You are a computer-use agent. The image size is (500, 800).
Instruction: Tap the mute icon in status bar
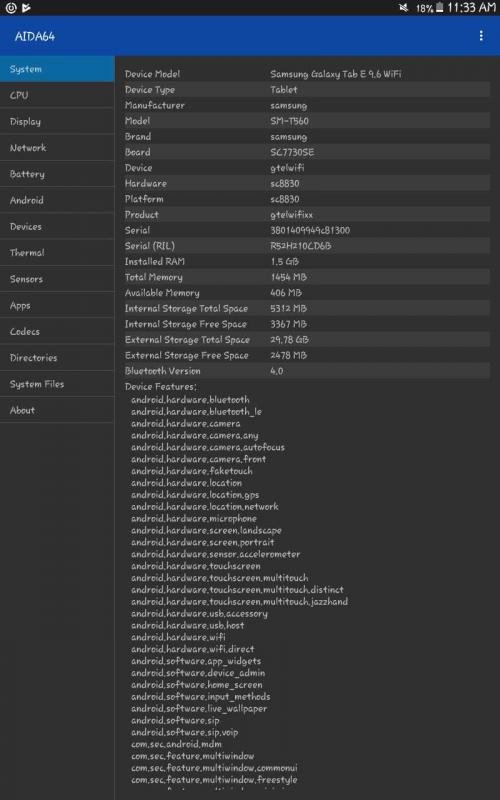(404, 8)
